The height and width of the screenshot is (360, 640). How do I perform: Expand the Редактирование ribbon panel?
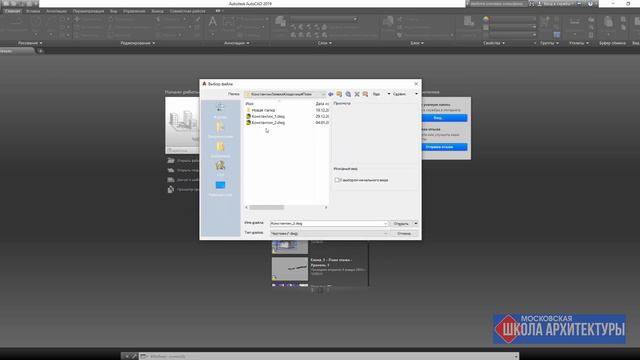pyautogui.click(x=138, y=43)
